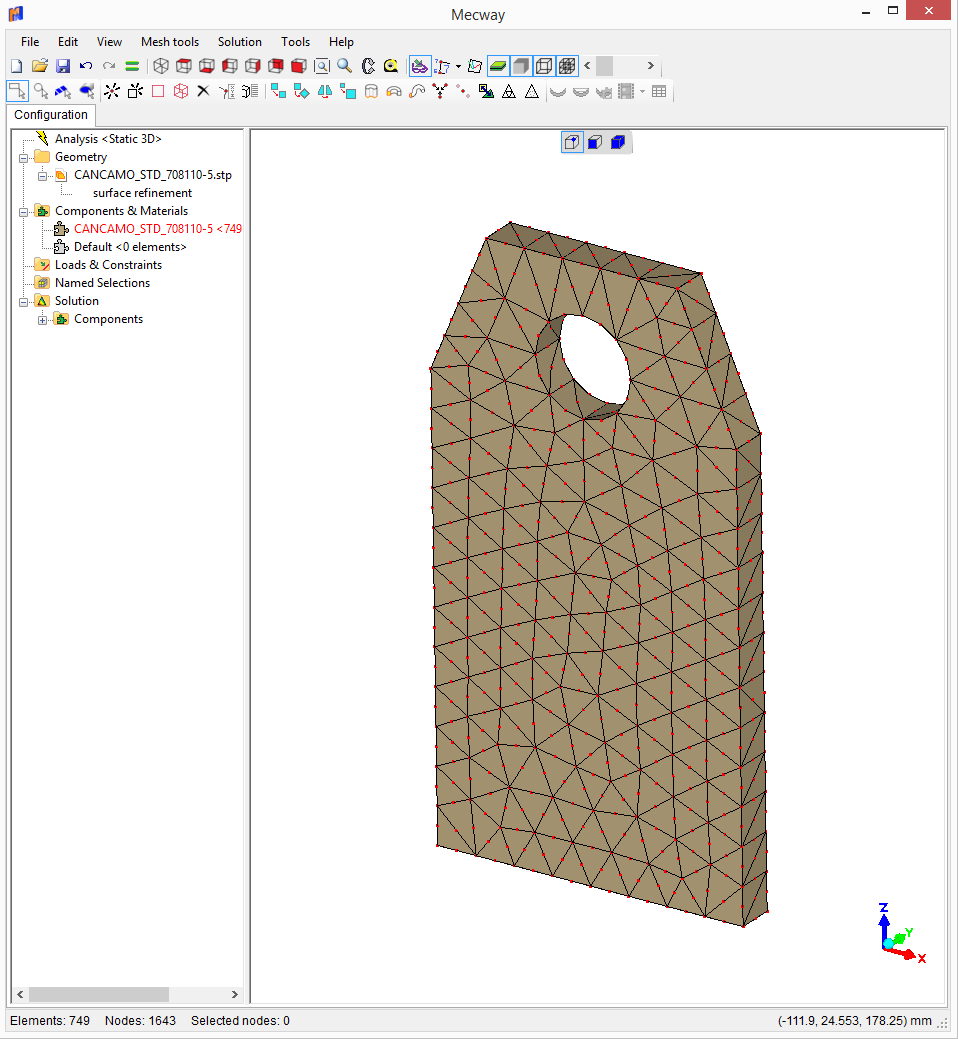Image resolution: width=958 pixels, height=1039 pixels.
Task: Select Named Selections in the tree
Action: 102,282
